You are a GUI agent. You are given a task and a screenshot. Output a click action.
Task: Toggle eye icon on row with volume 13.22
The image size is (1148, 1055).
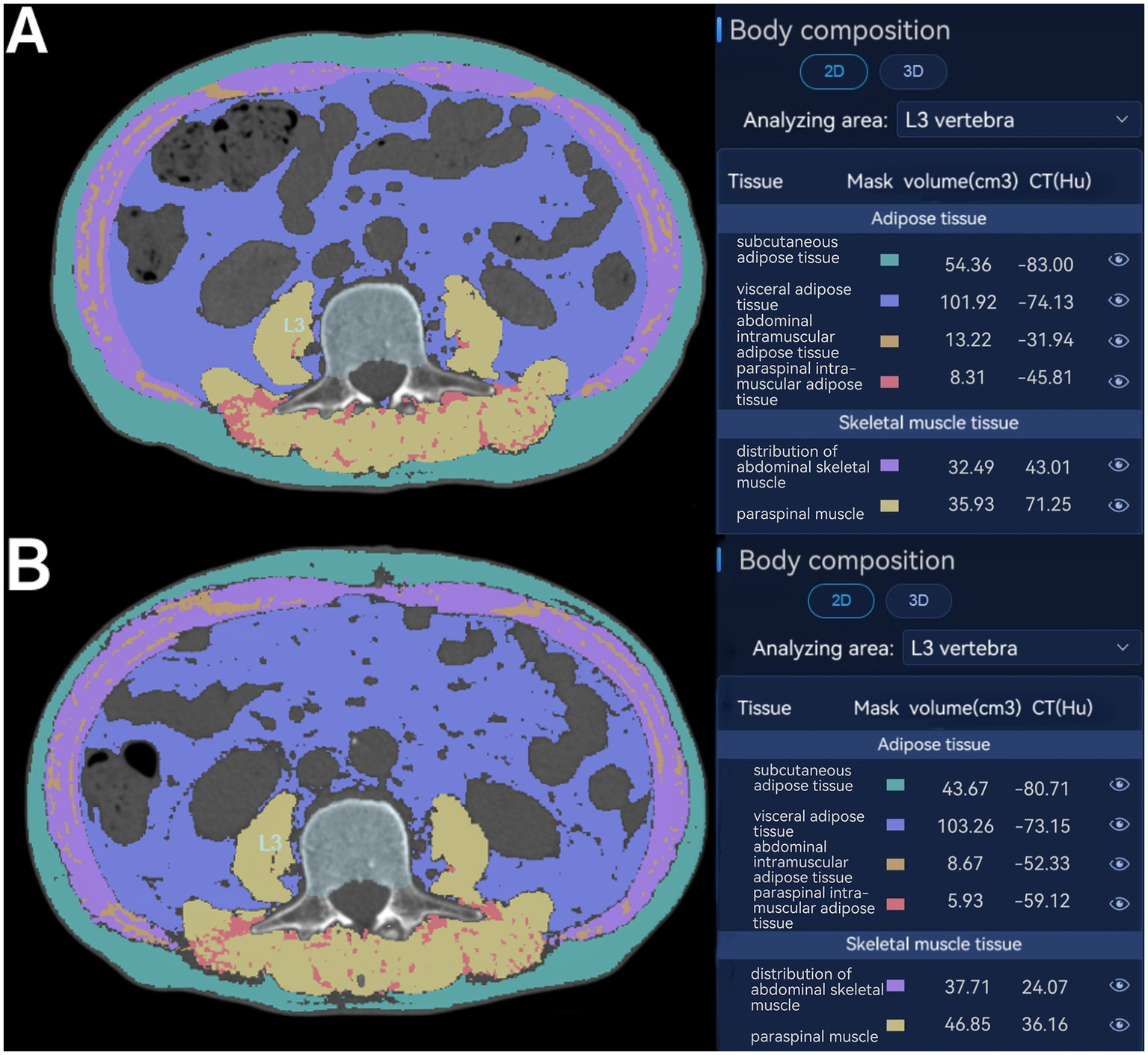1118,341
